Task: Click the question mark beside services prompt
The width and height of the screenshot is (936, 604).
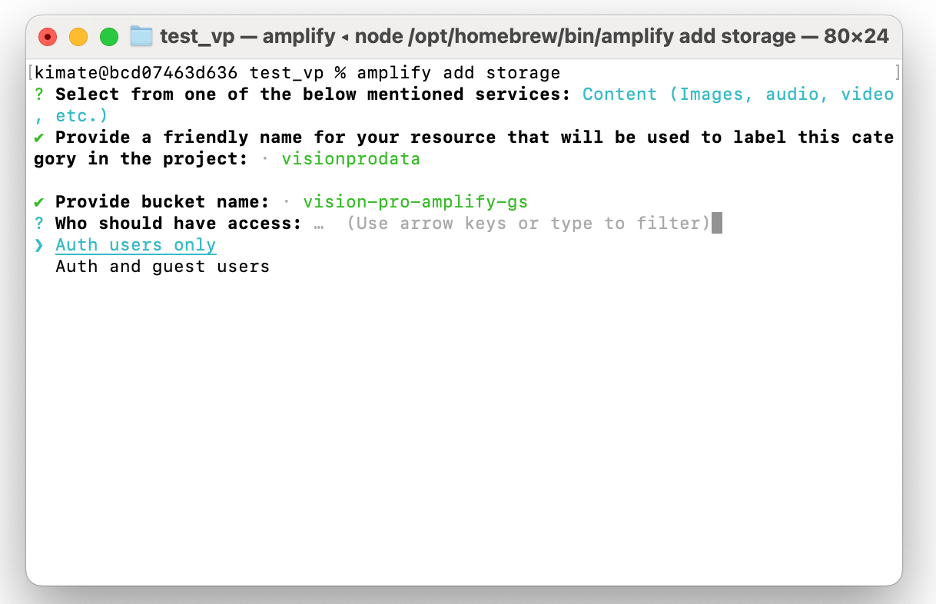Action: [39, 94]
